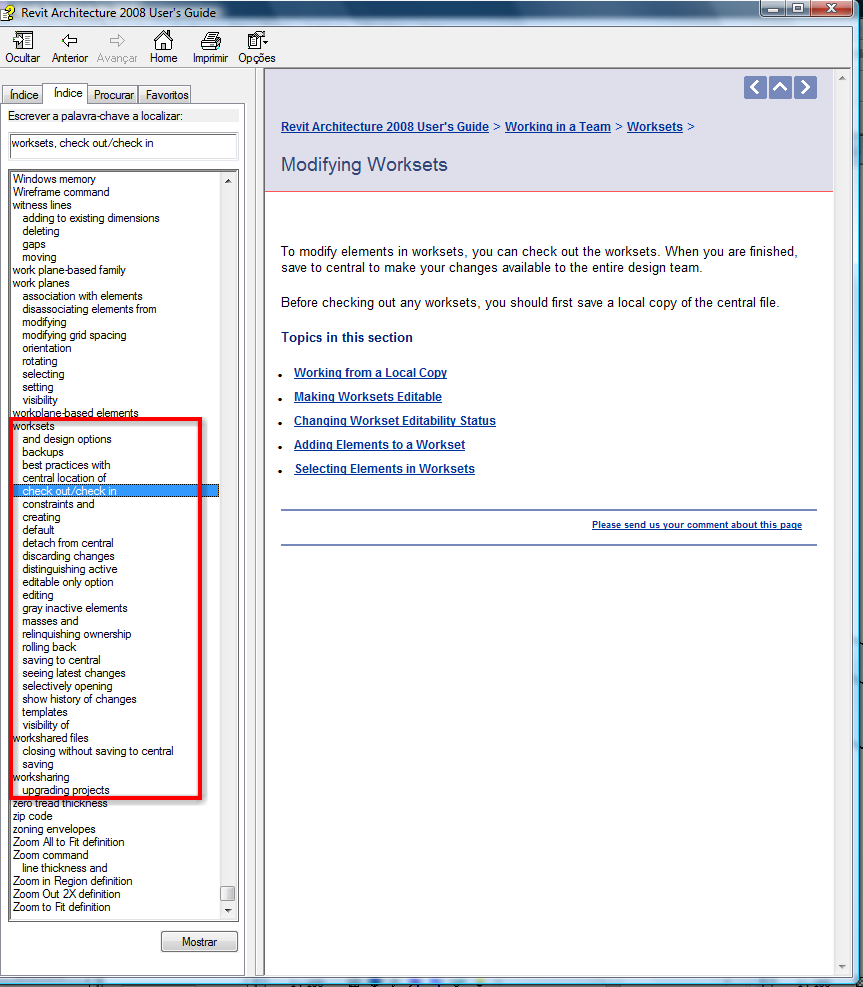Click content pane scroll down arrow
The height and width of the screenshot is (987, 863).
pyautogui.click(x=842, y=967)
